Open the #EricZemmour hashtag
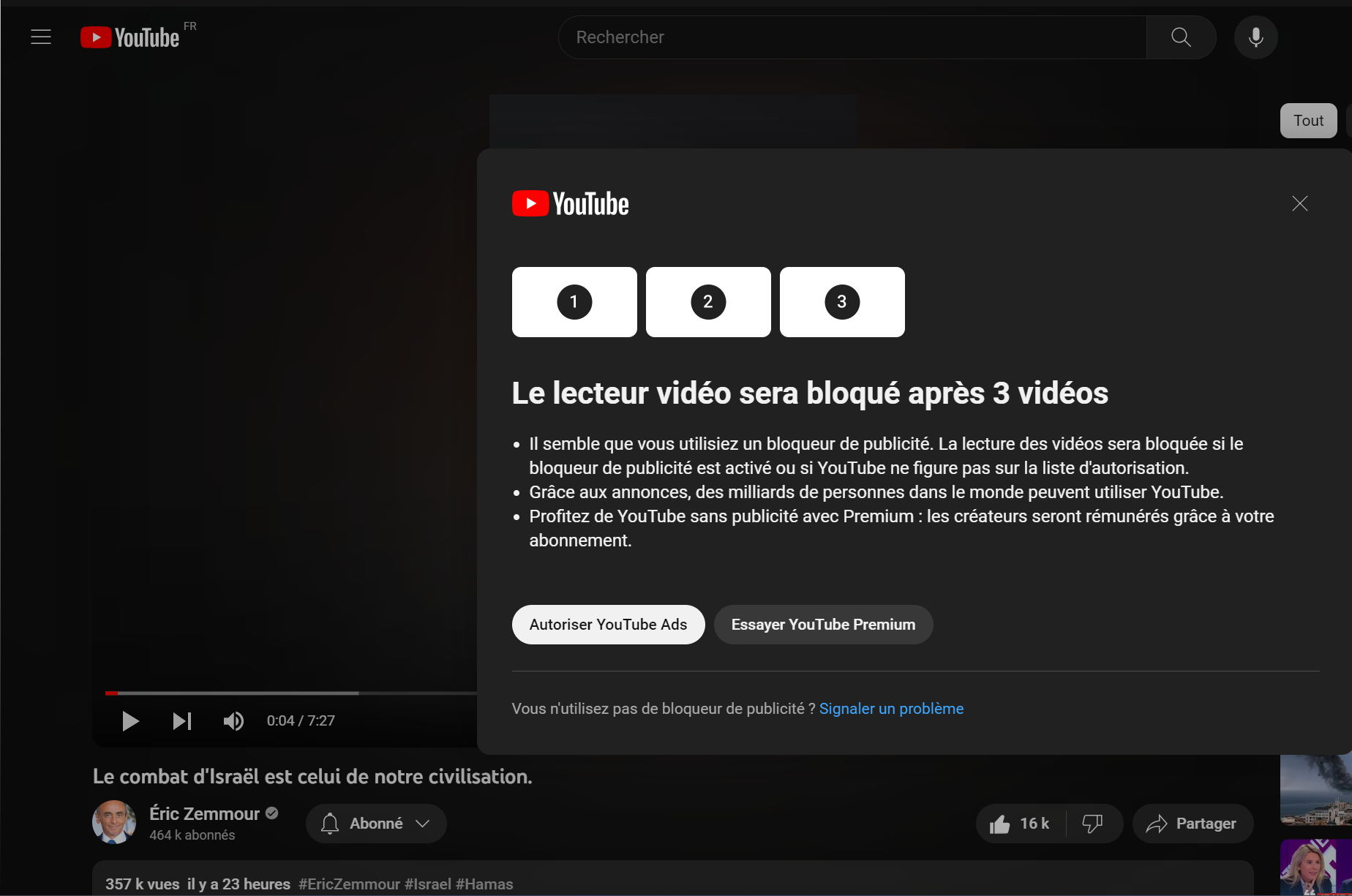1352x896 pixels. point(349,884)
